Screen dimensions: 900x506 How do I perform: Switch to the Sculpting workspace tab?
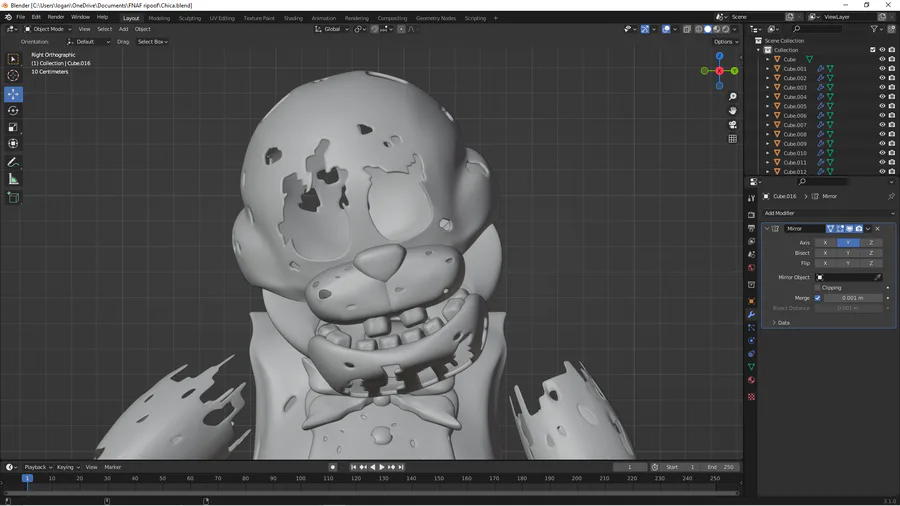[x=189, y=18]
